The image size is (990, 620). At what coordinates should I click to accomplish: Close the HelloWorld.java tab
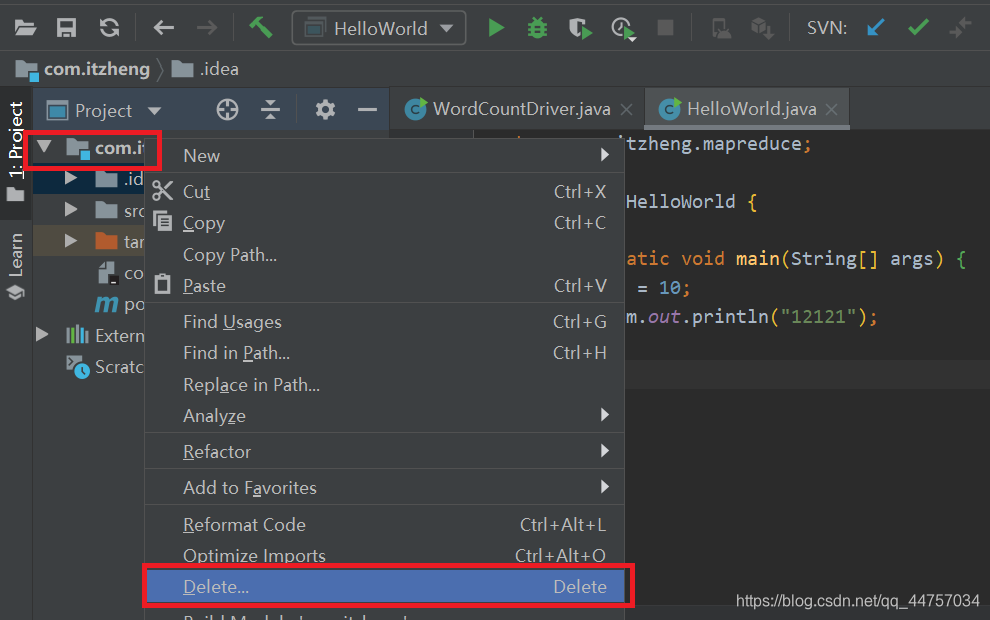coord(832,110)
